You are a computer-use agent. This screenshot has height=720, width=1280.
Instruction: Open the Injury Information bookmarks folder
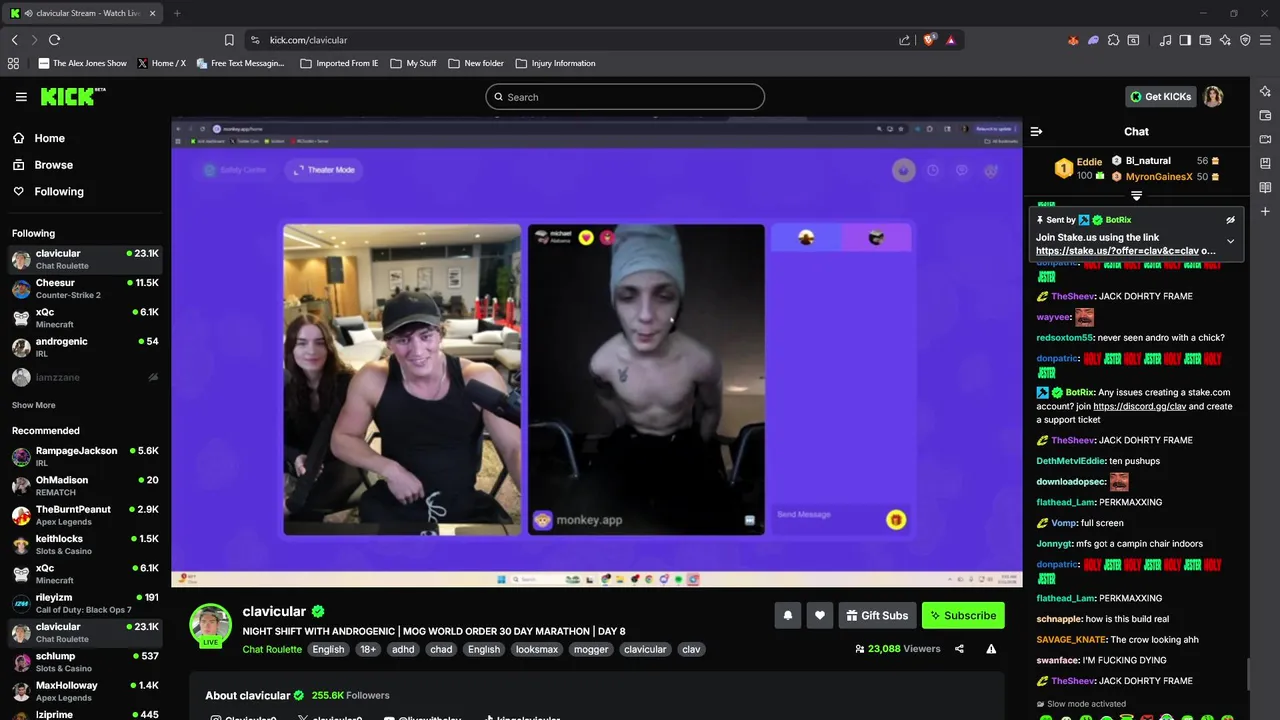555,63
